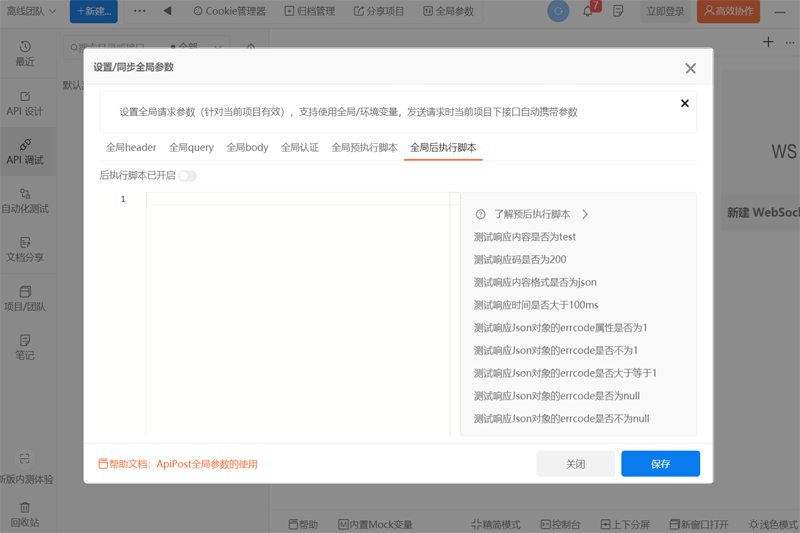Click the 关闭 button in dialog

(575, 464)
